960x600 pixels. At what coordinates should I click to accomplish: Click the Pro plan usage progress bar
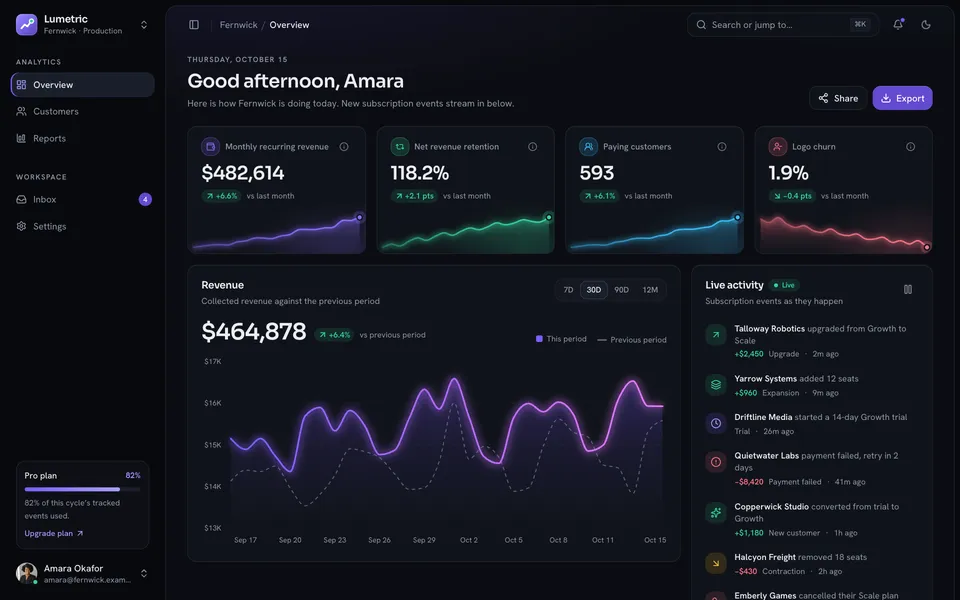(x=83, y=489)
